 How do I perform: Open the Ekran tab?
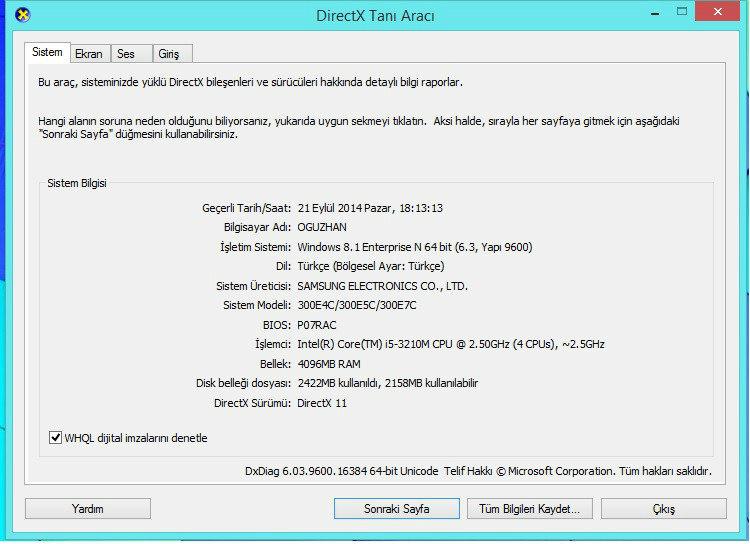tap(89, 54)
